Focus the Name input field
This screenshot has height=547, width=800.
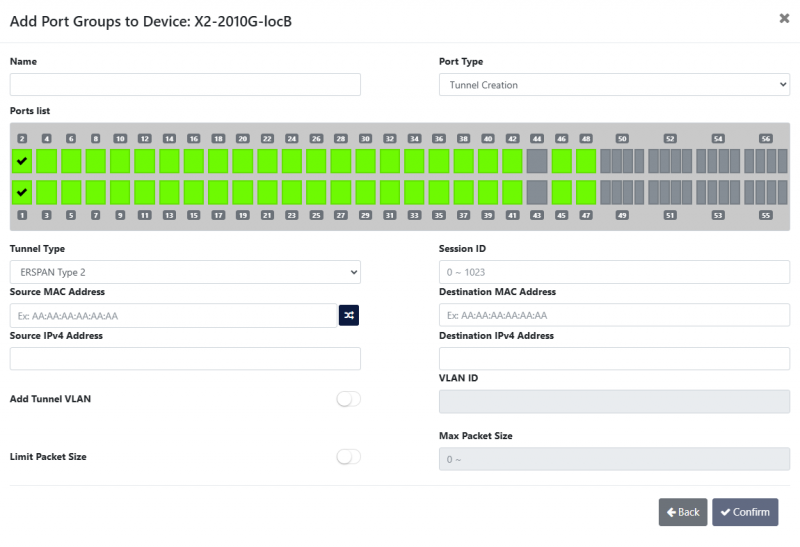pyautogui.click(x=185, y=85)
